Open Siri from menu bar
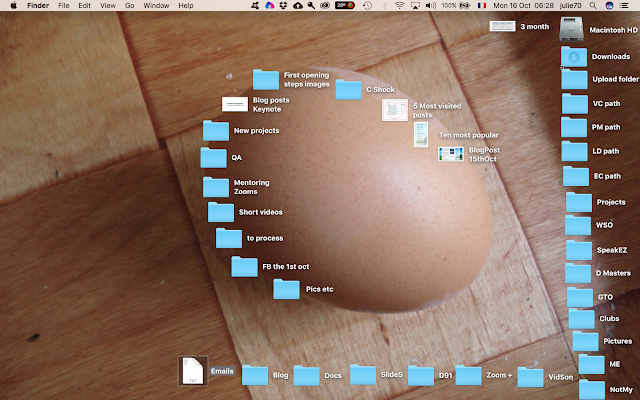Viewport: 640px width, 400px height. coord(609,5)
